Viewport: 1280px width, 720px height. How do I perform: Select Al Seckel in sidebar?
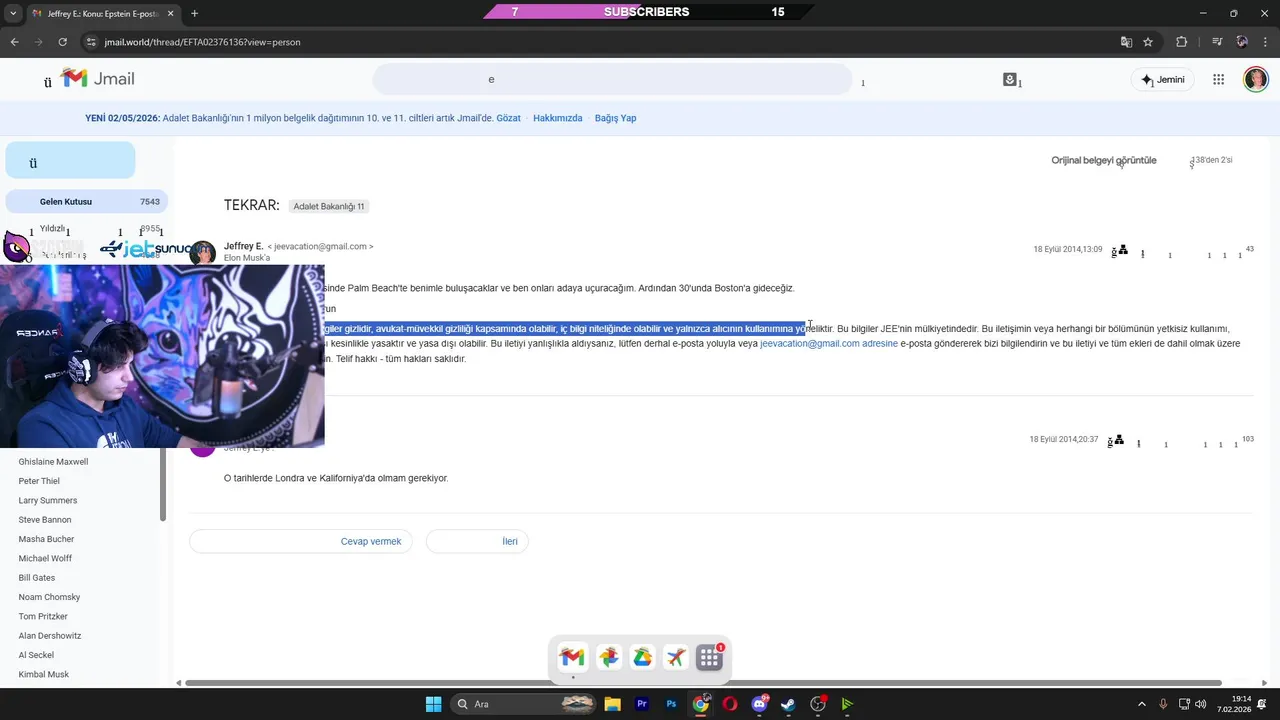(x=36, y=655)
